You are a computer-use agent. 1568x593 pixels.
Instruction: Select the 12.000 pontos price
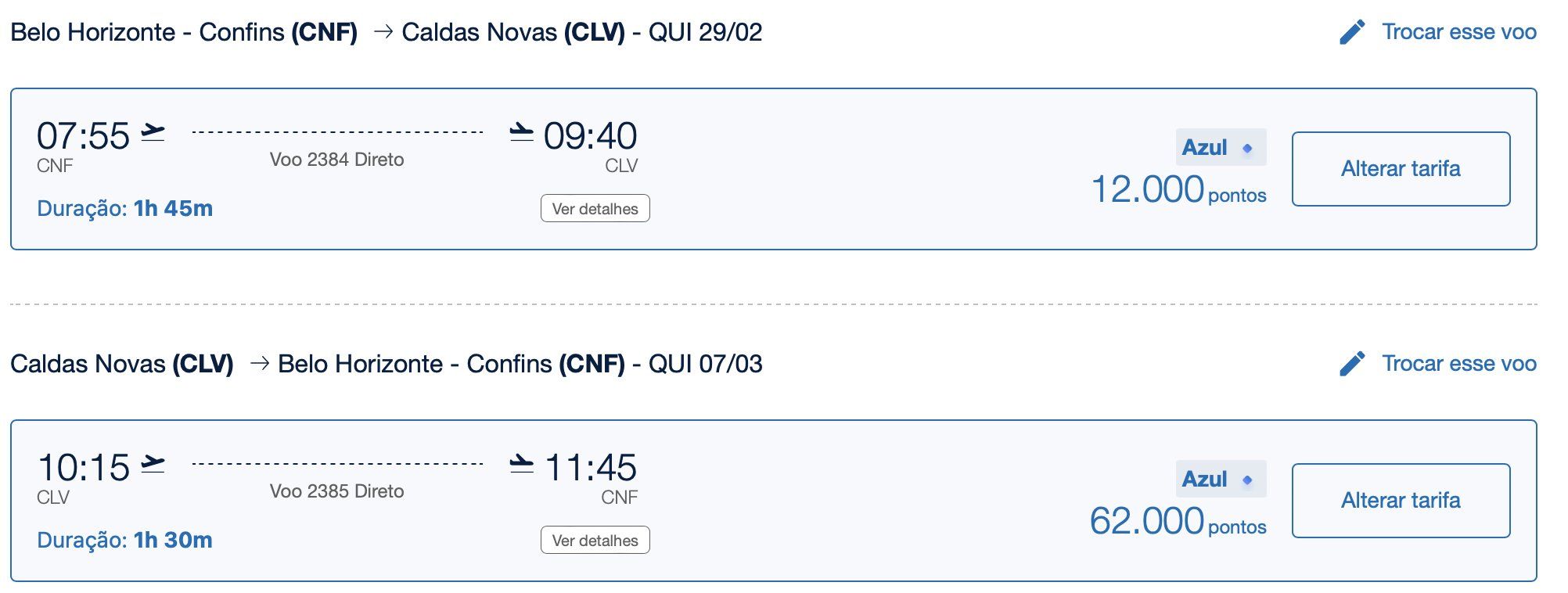(x=1179, y=190)
